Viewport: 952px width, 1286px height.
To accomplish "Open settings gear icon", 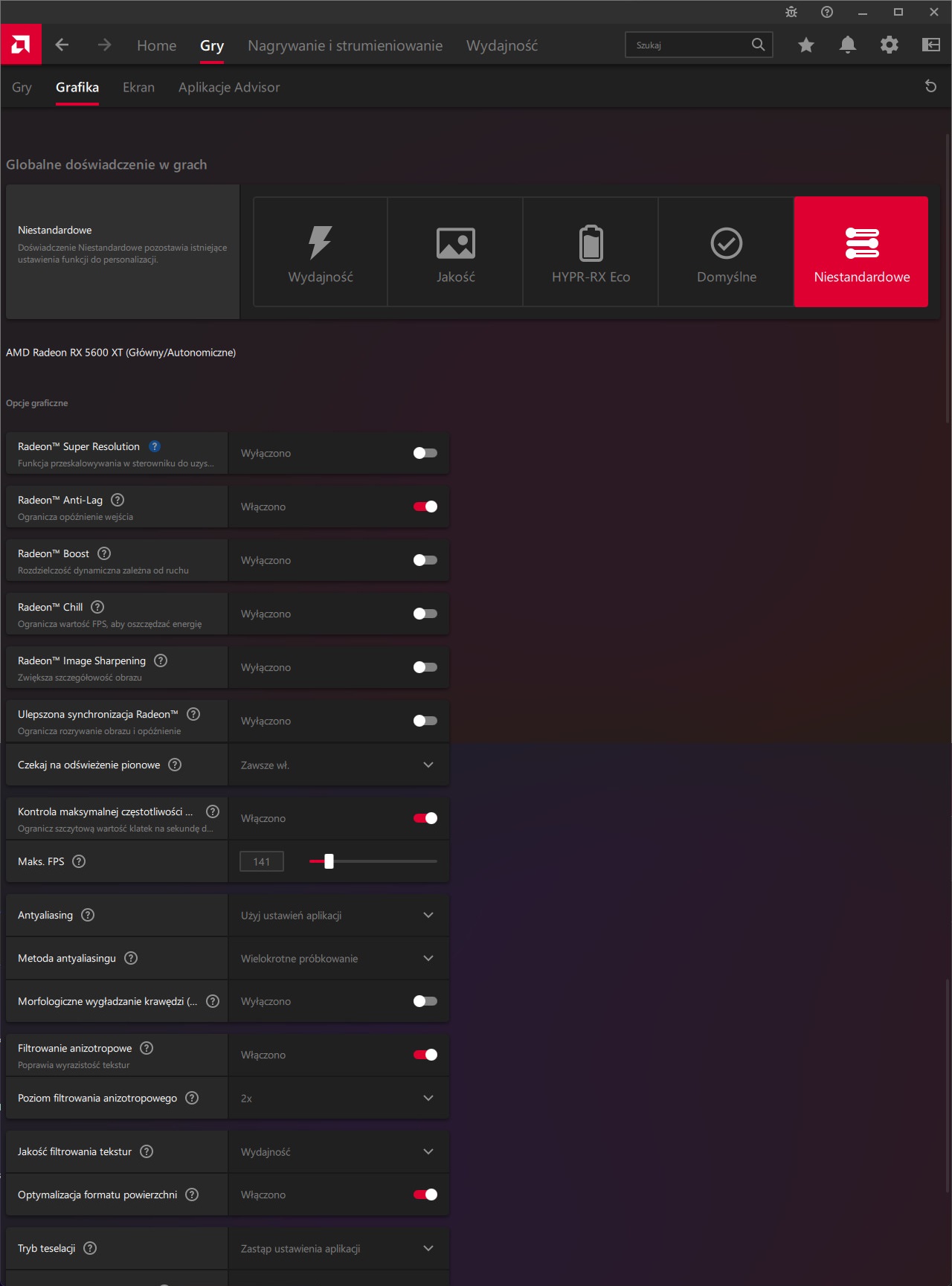I will click(890, 45).
